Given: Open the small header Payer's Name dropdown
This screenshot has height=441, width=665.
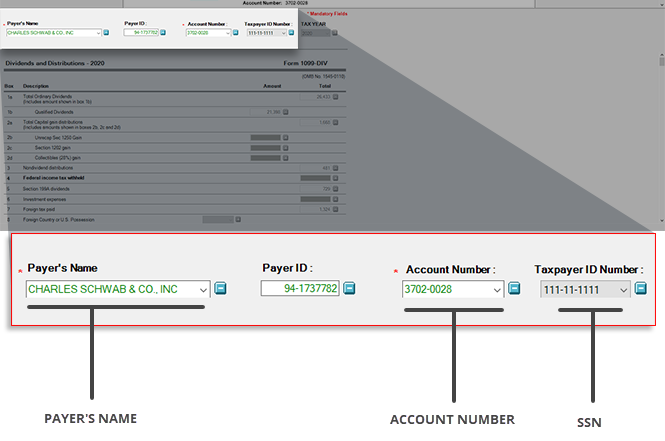Looking at the screenshot, I should (98, 33).
